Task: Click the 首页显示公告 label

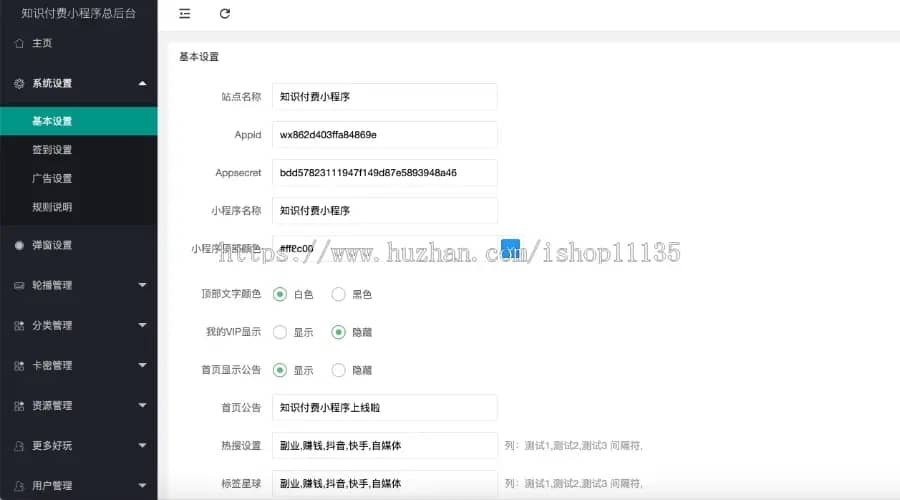Action: (231, 370)
